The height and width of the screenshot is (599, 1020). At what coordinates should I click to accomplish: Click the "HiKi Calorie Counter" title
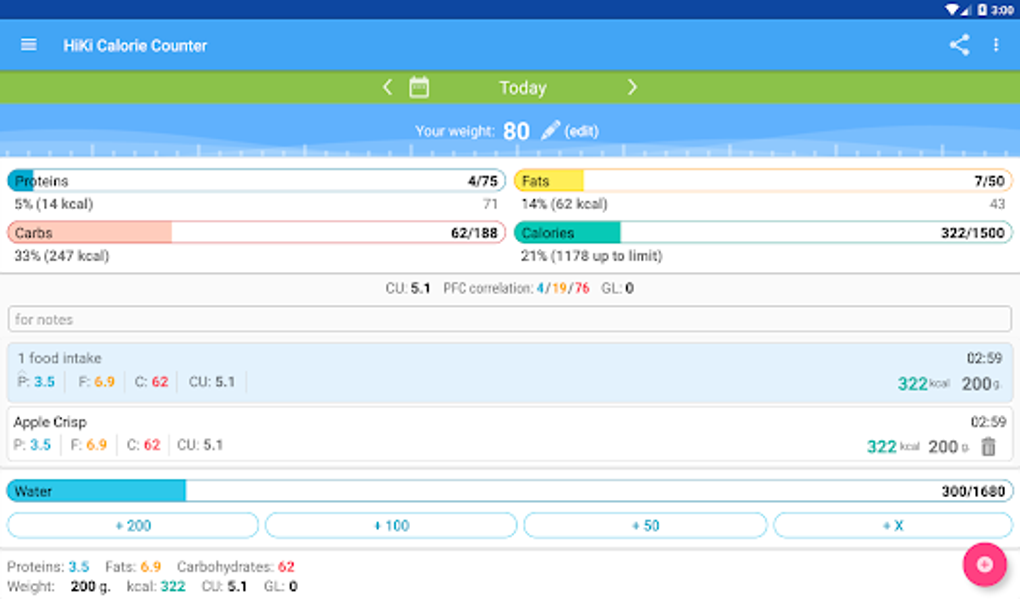[135, 46]
